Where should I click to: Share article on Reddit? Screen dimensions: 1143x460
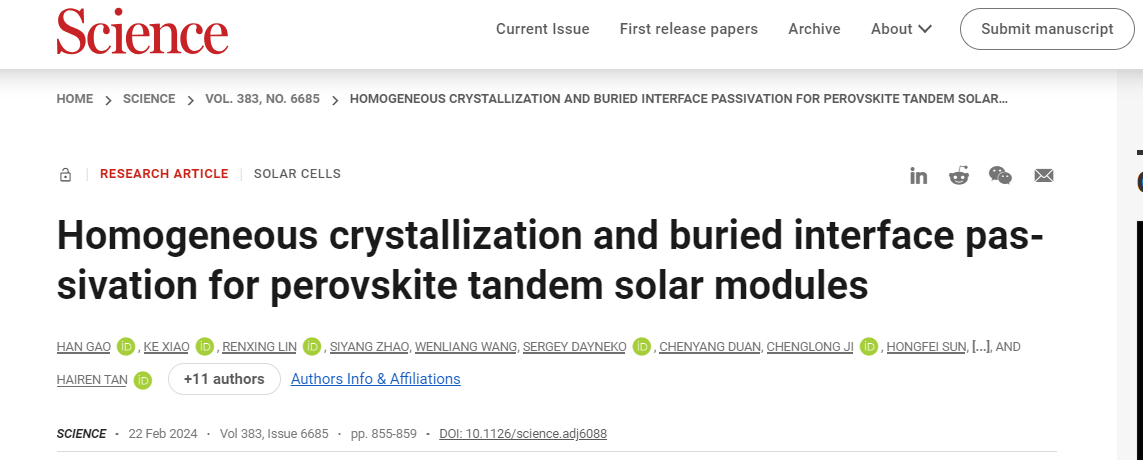pyautogui.click(x=959, y=176)
